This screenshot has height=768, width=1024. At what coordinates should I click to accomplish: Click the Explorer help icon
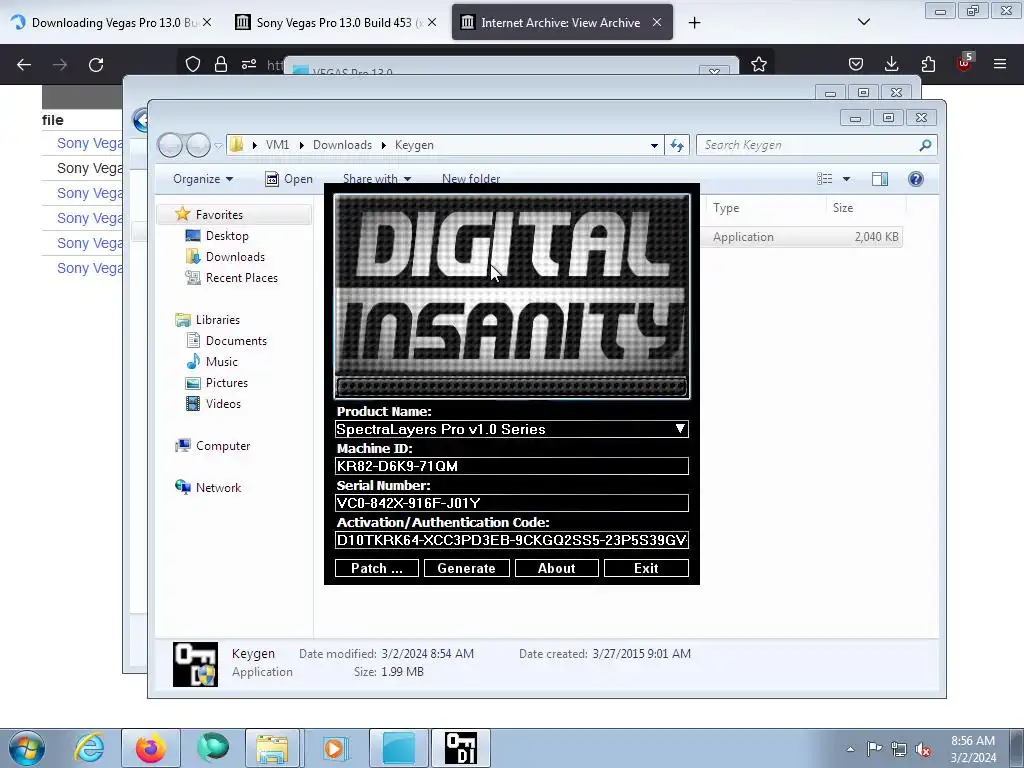916,179
